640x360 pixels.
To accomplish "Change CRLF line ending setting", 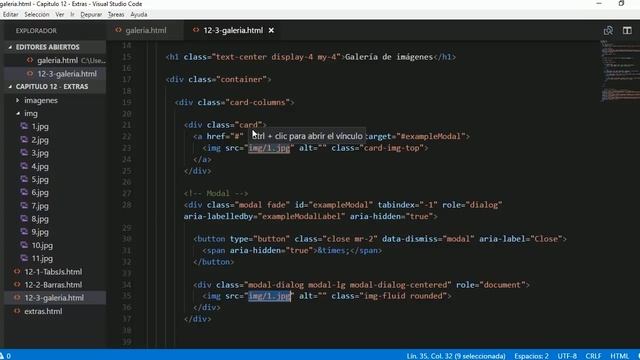I will (593, 356).
